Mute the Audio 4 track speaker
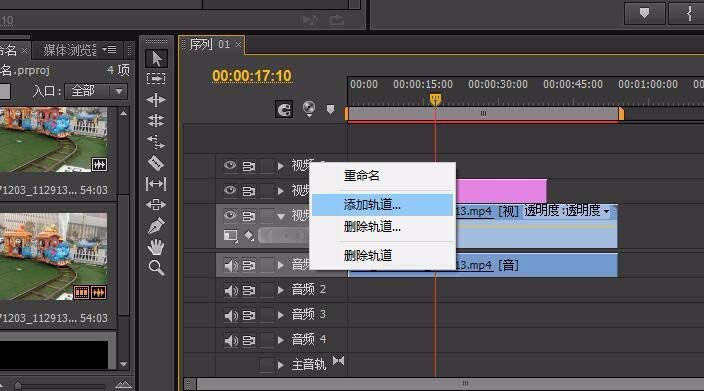Viewport: 704px width, 391px height. [x=231, y=341]
